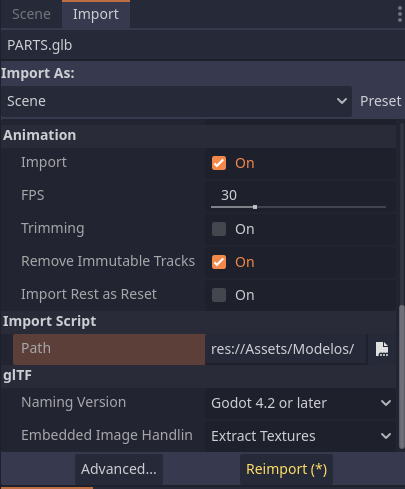
Task: Click the Reimport (*) button
Action: point(286,469)
